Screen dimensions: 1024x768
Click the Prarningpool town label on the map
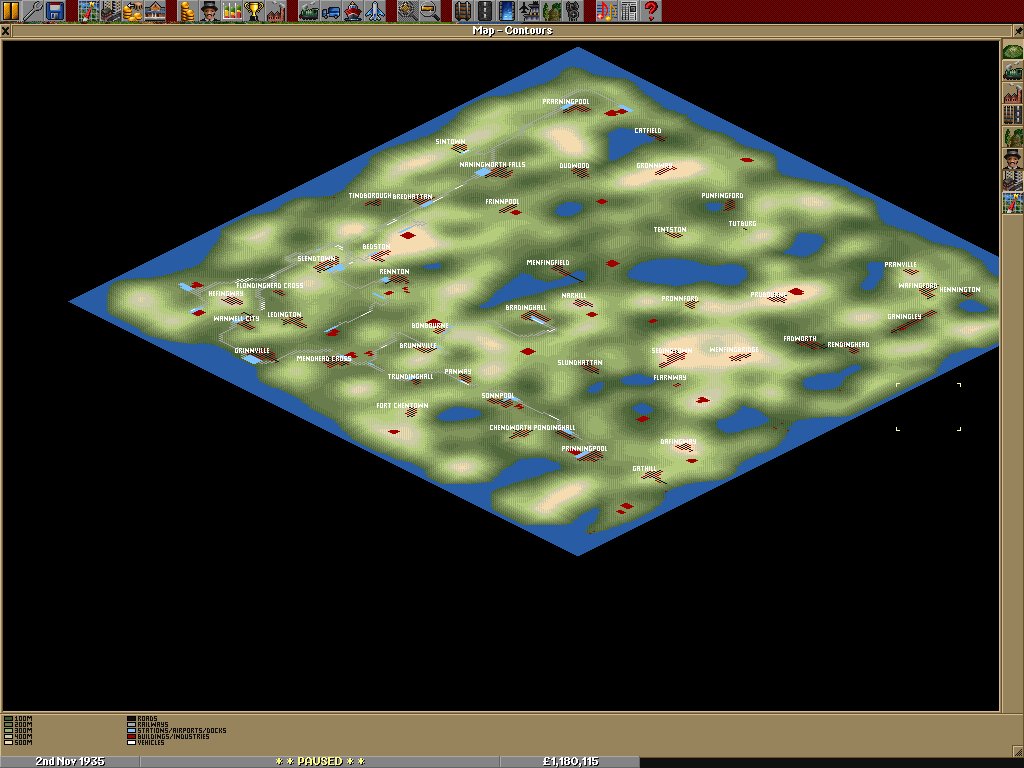[x=566, y=102]
